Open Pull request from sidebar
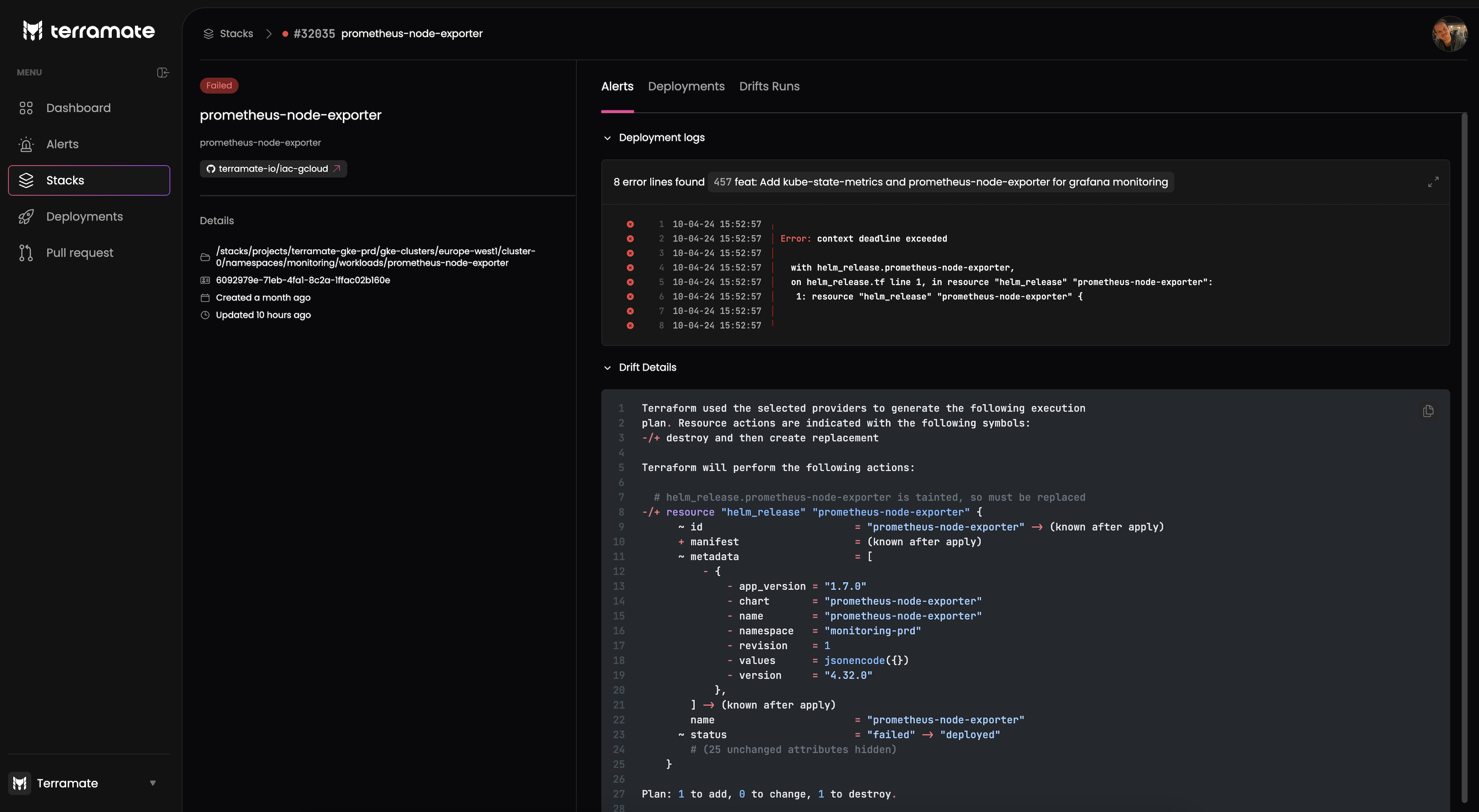Screen dimensions: 1479x812 tap(79, 253)
